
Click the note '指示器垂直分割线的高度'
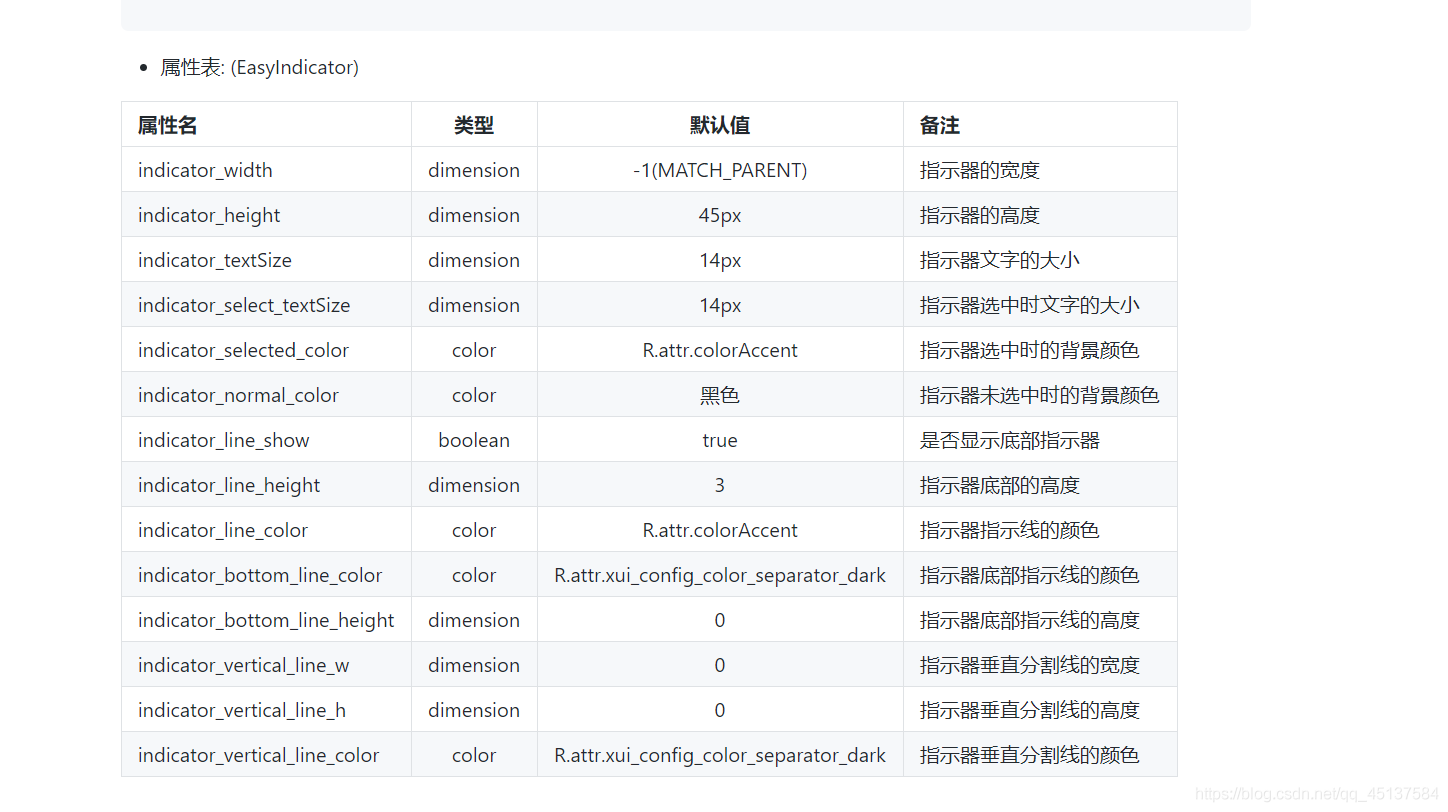(1030, 710)
